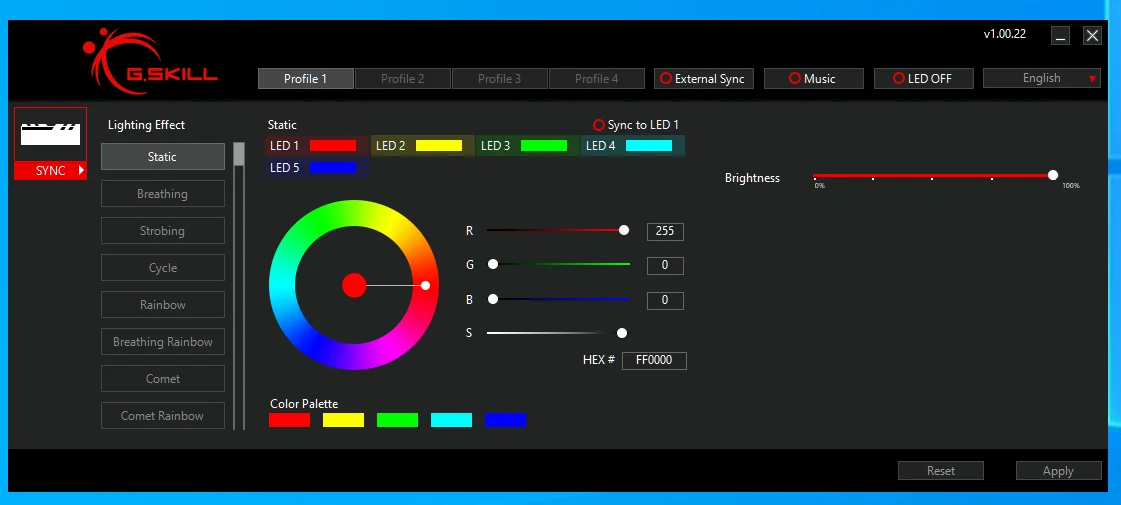This screenshot has height=505, width=1121.
Task: Click the R value field showing 255
Action: 665,232
